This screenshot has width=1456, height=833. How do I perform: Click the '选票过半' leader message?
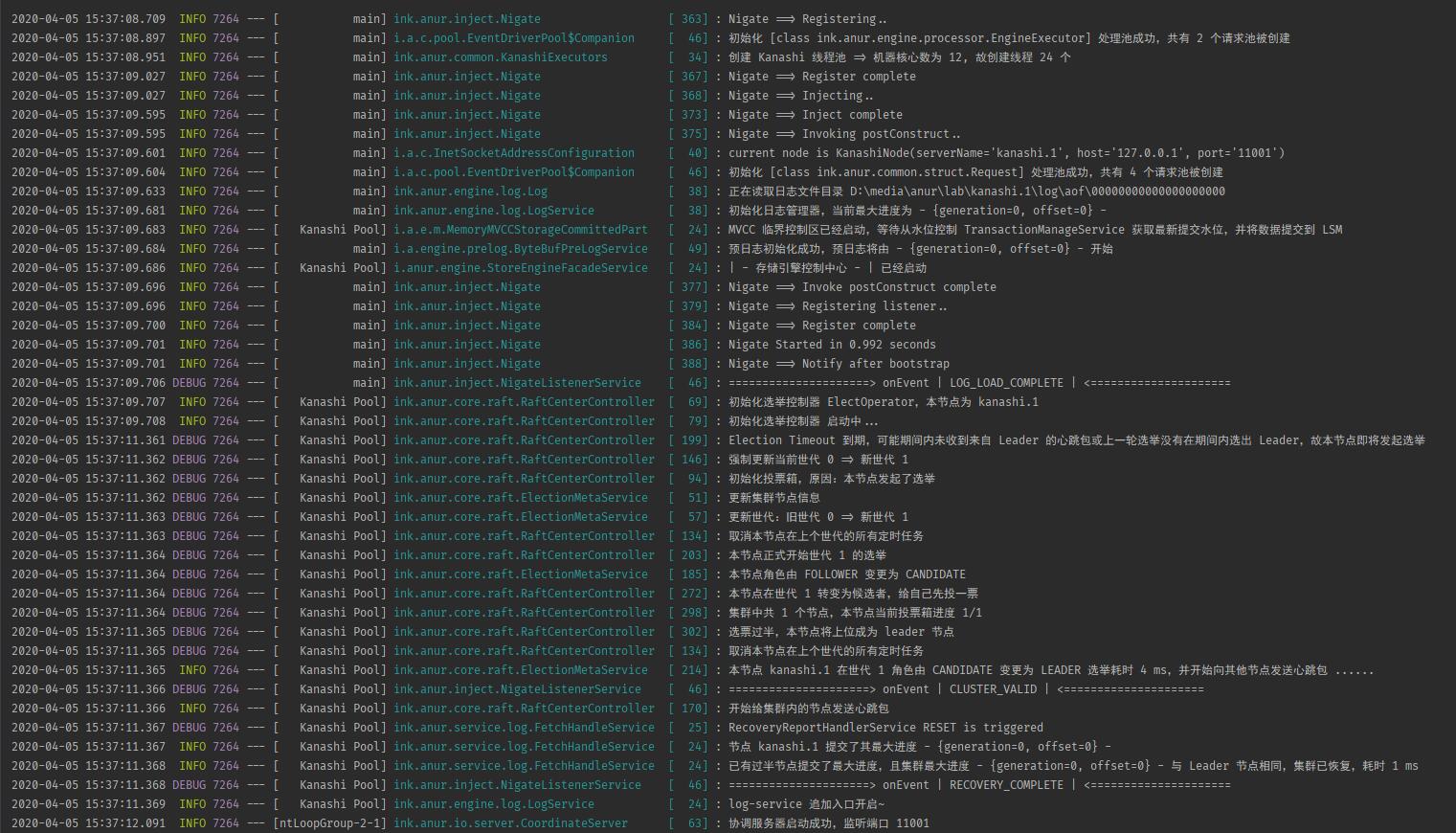840,632
